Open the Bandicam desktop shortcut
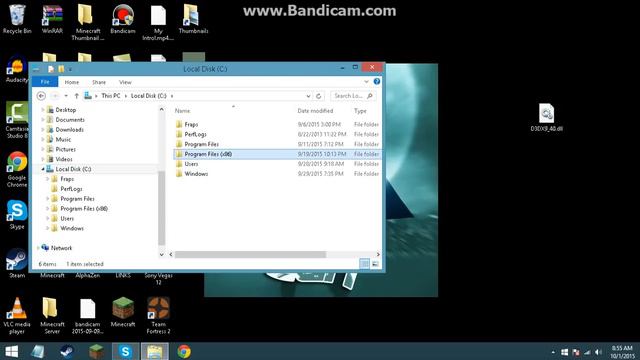 (123, 19)
